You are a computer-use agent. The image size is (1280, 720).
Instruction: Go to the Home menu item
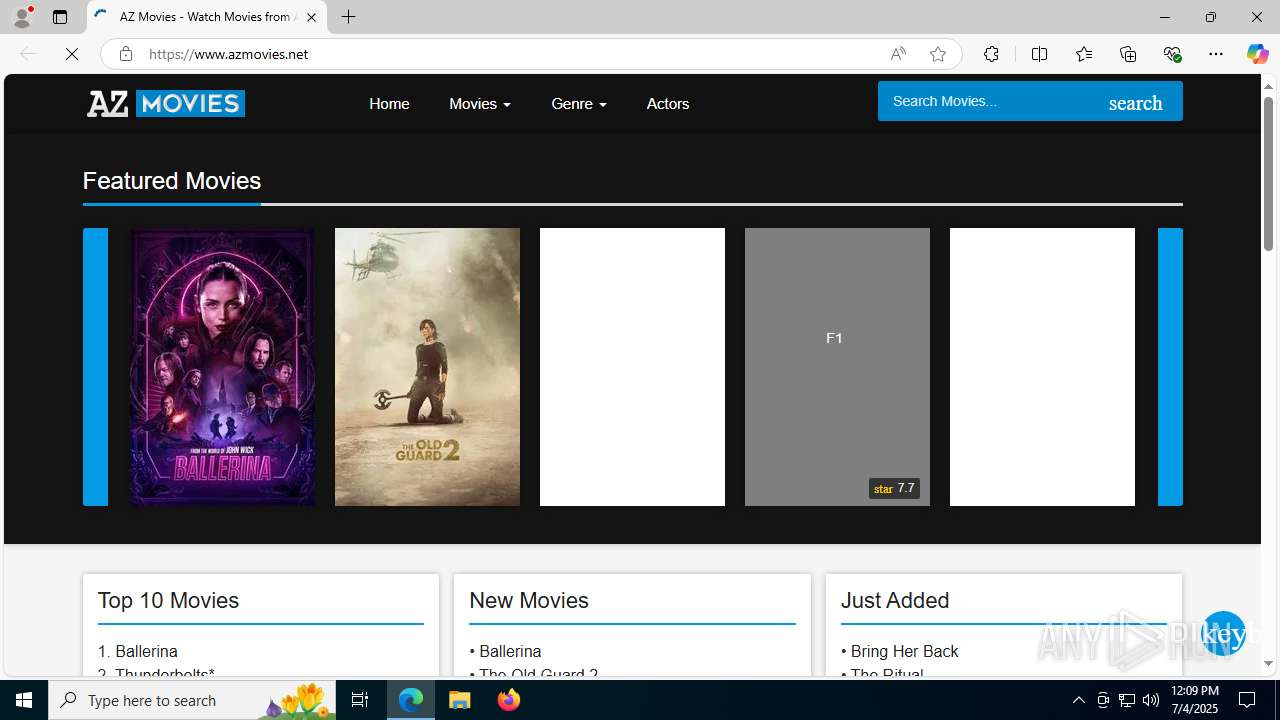coord(389,103)
